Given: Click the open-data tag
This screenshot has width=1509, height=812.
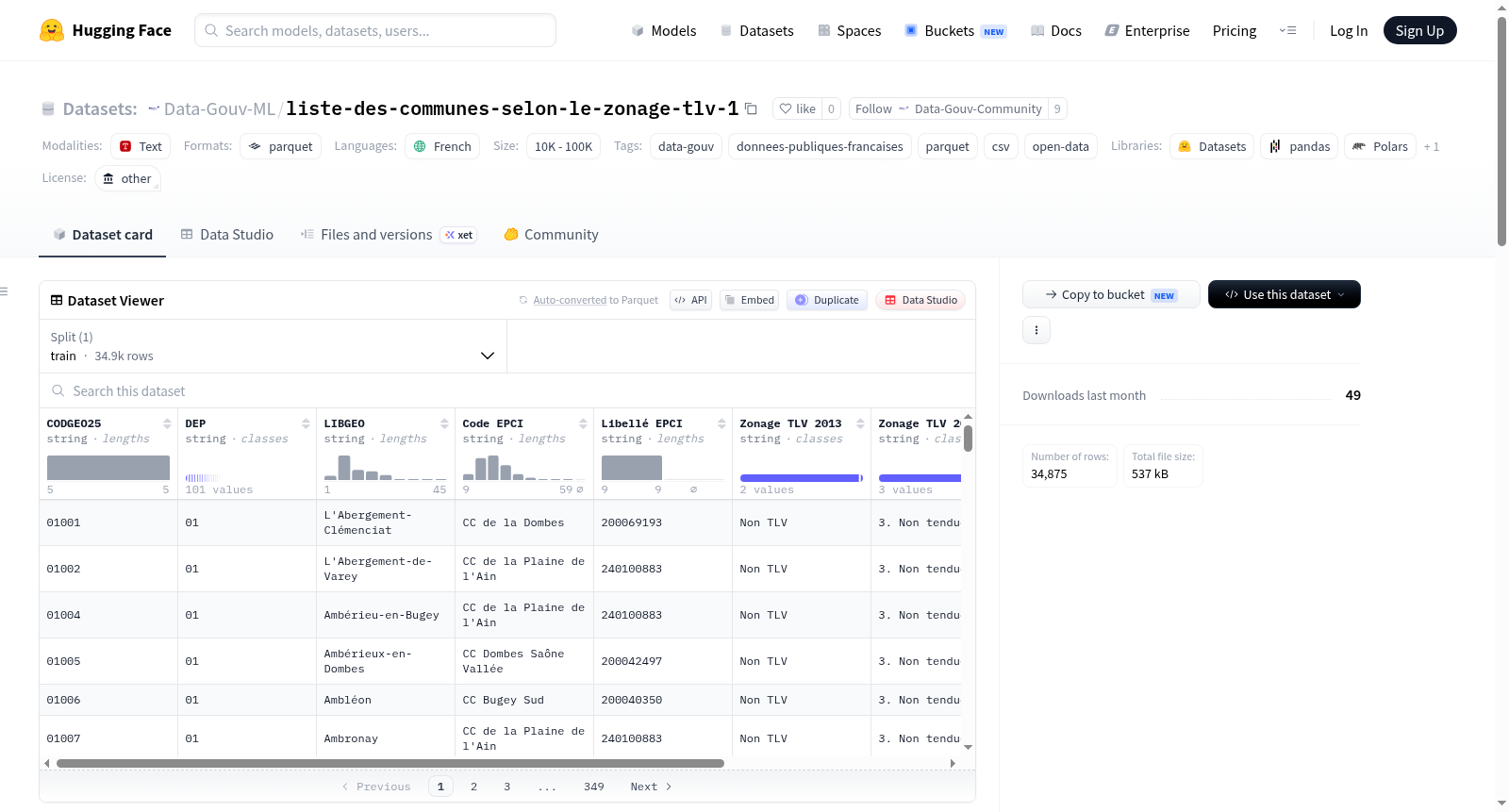Looking at the screenshot, I should click(1060, 146).
